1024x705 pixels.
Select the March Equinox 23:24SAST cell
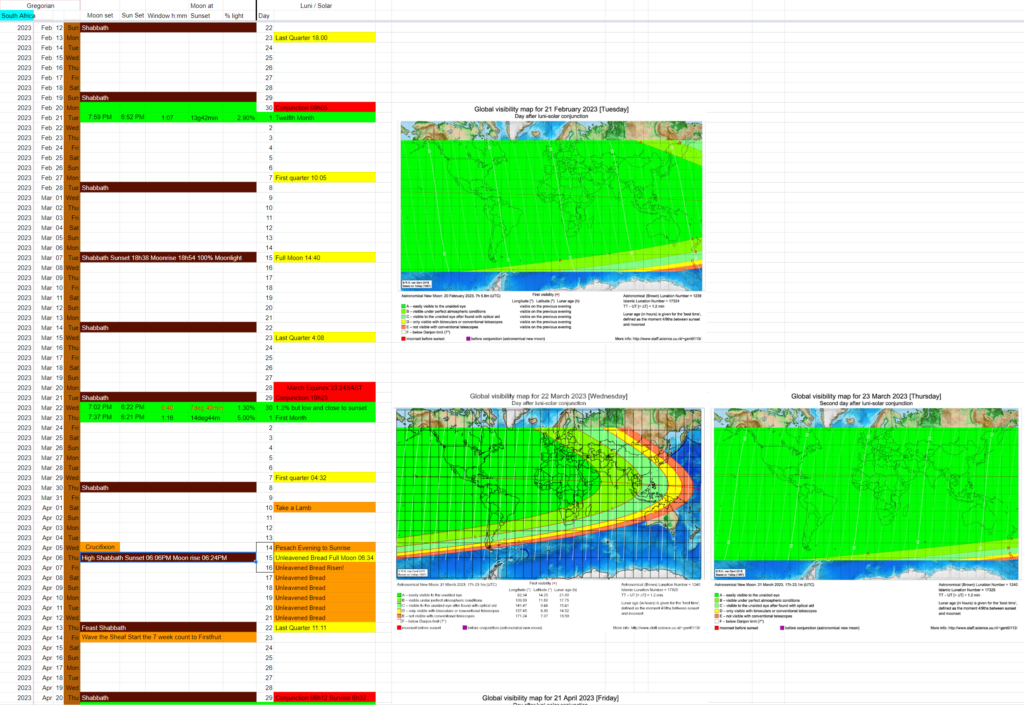(325, 388)
